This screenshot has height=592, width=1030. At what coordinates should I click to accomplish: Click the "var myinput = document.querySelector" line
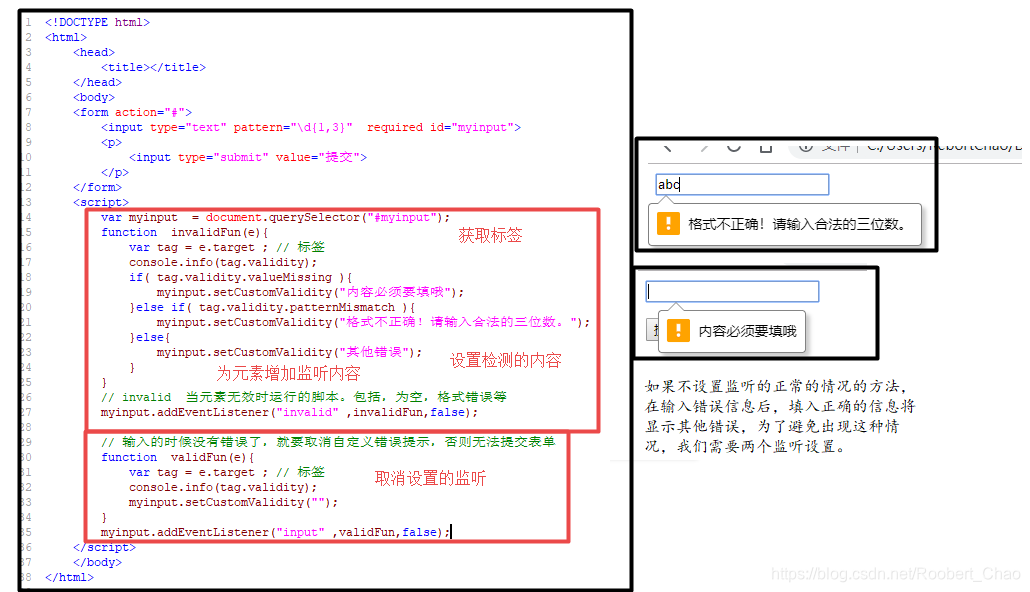tap(276, 217)
